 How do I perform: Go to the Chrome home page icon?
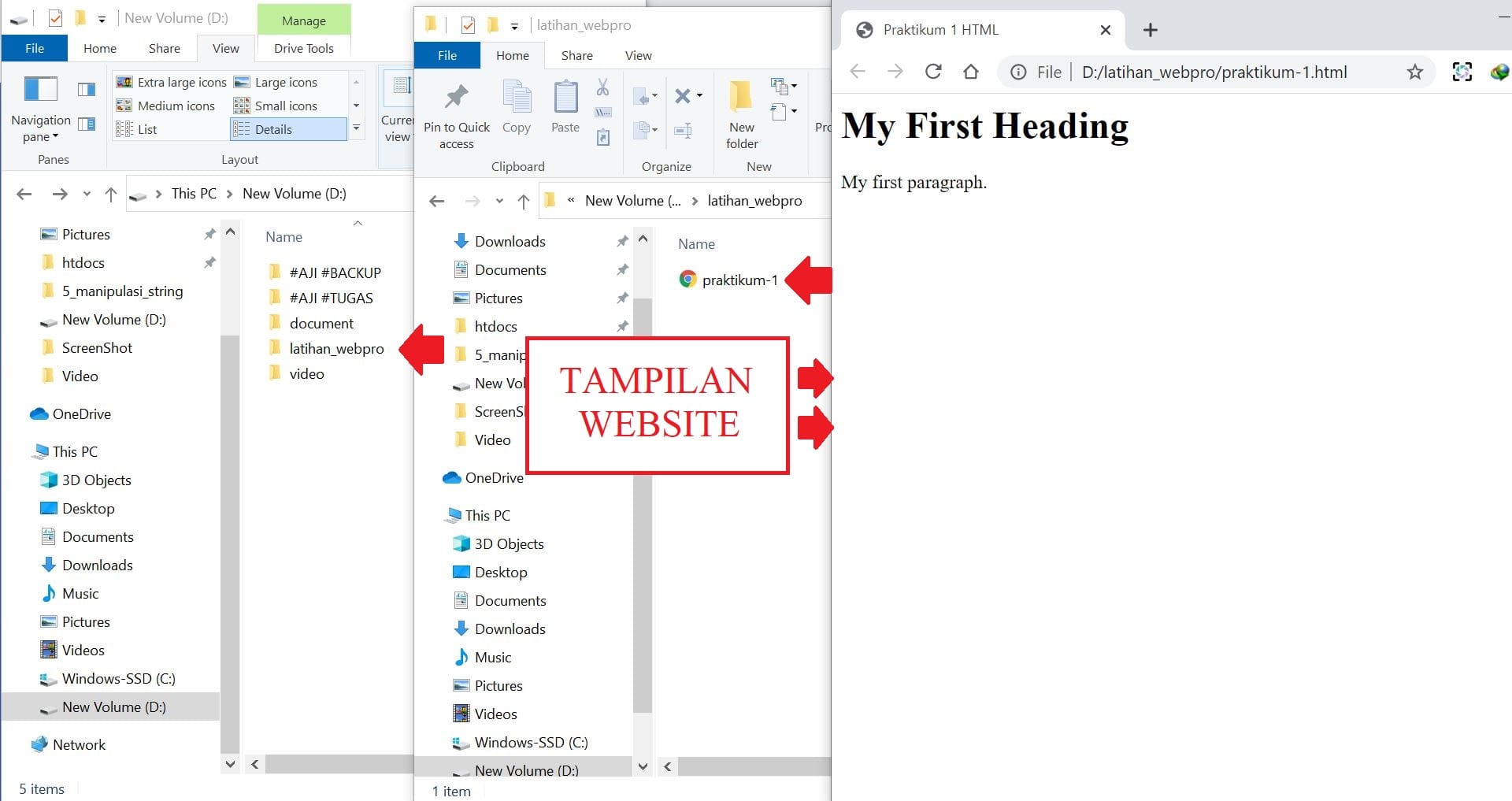[971, 72]
